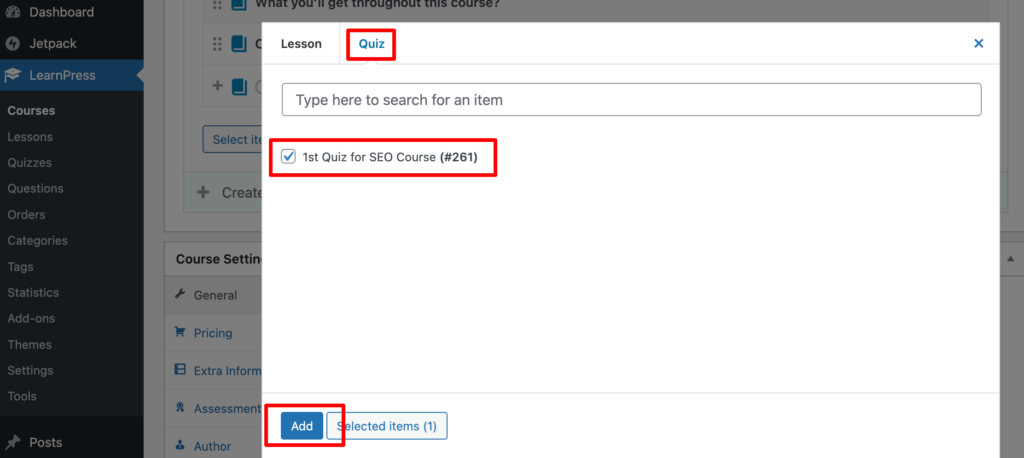Open Themes page
Viewport: 1024px width, 458px height.
pos(29,344)
